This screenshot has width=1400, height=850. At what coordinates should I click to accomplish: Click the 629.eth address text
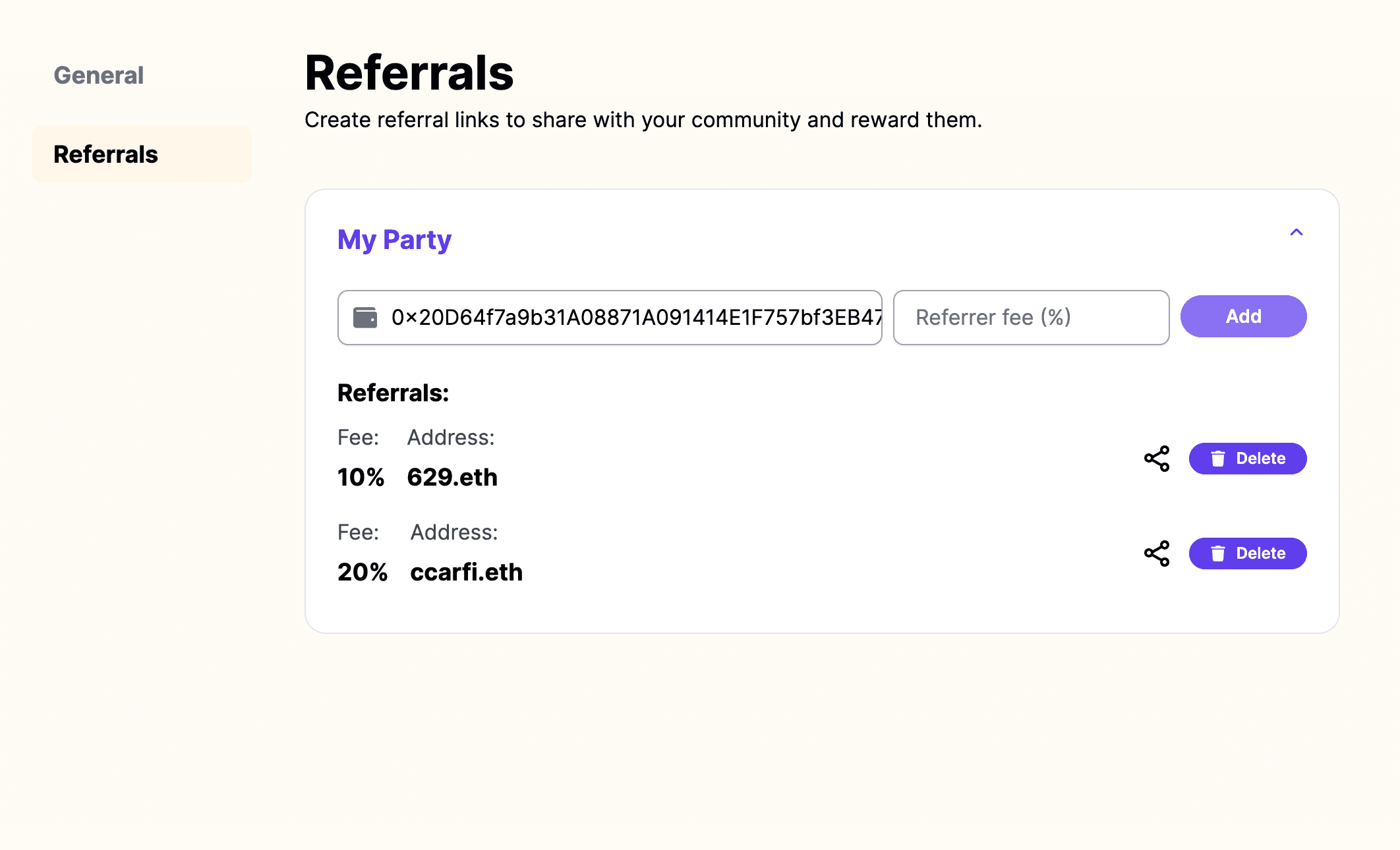[x=452, y=477]
